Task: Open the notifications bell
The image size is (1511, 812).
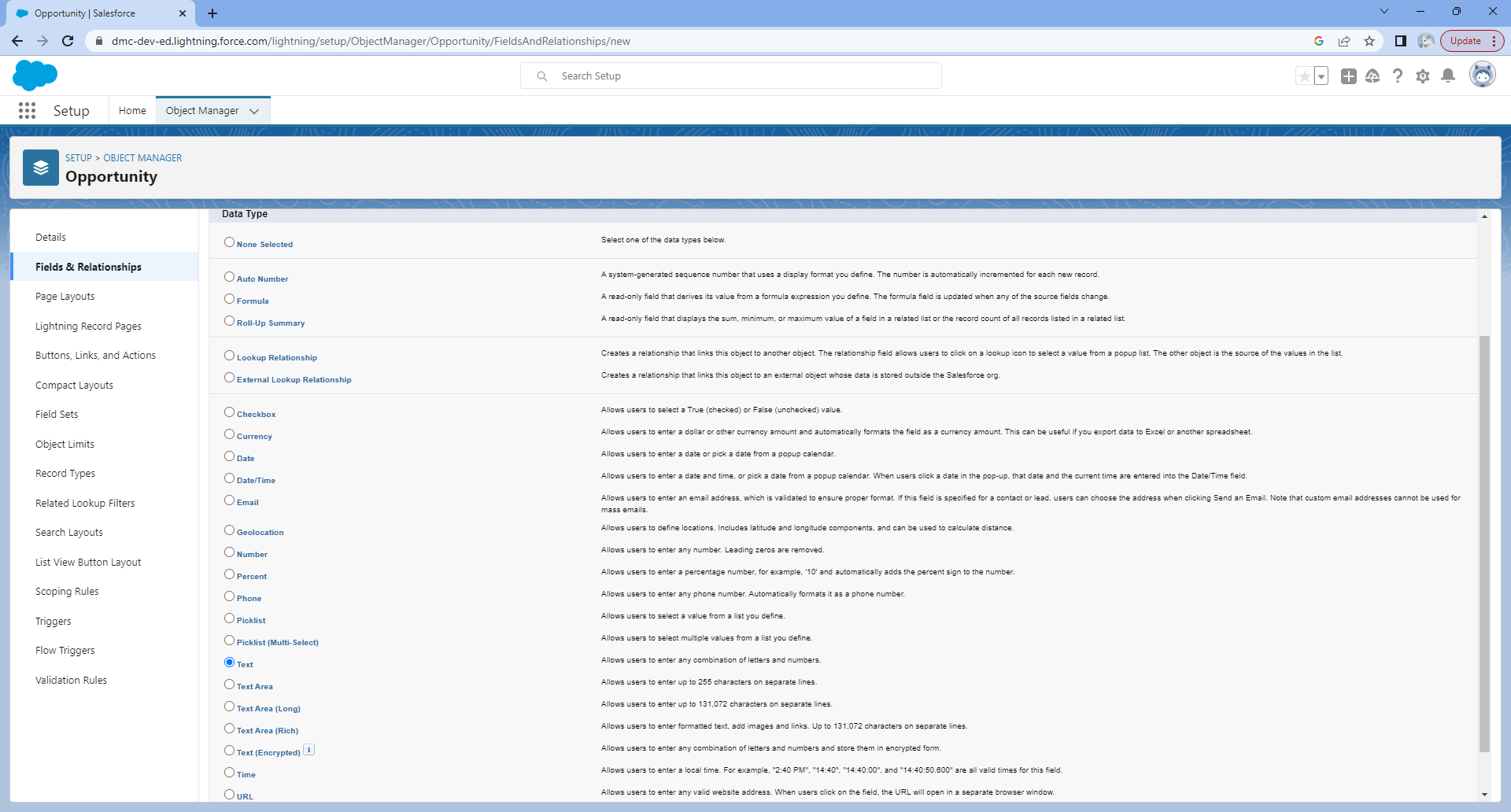Action: click(x=1447, y=76)
